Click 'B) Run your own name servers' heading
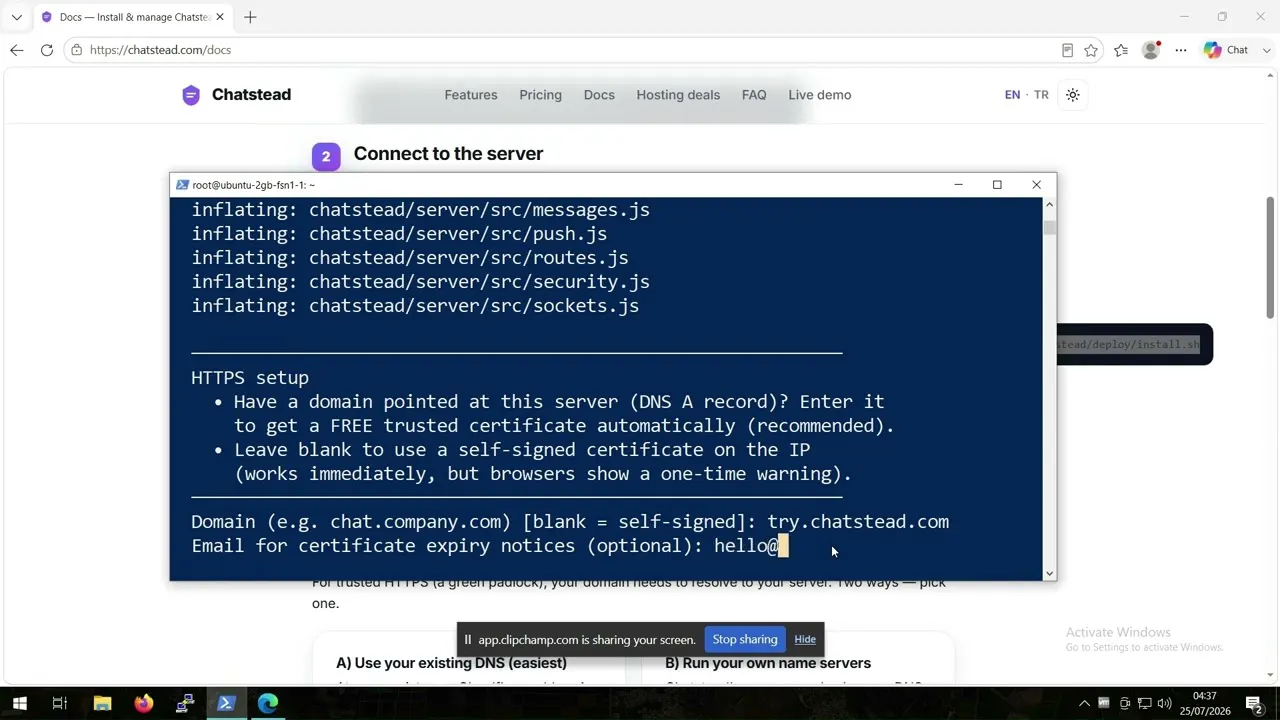 [768, 663]
